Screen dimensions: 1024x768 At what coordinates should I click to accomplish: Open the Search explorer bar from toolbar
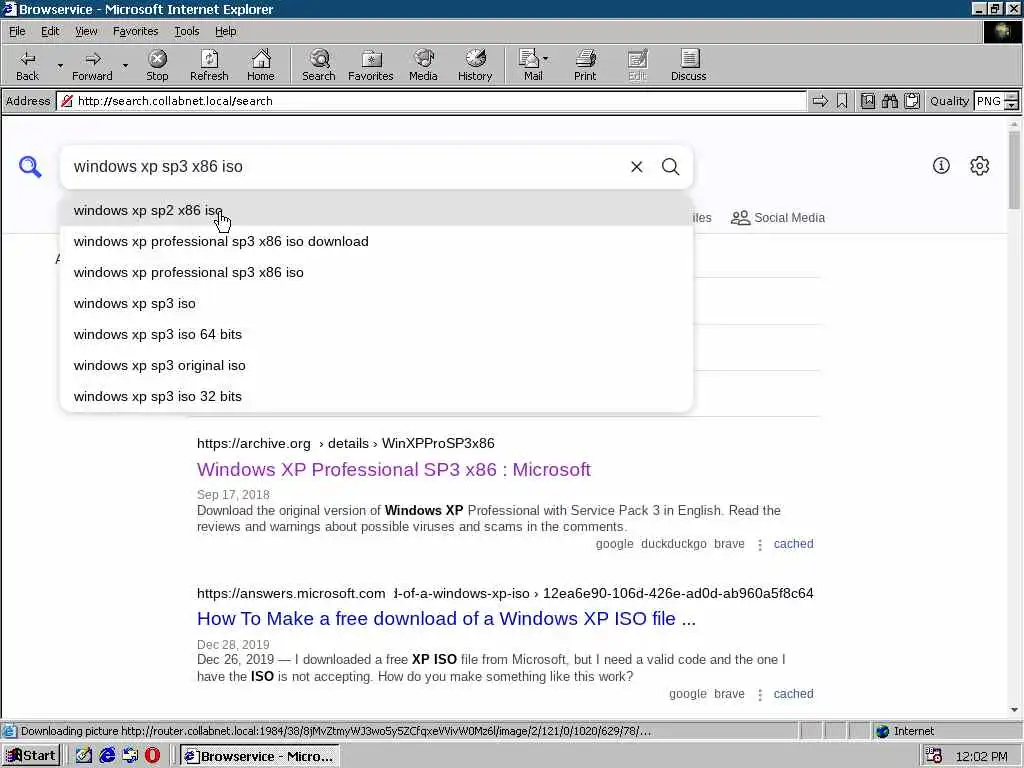point(319,66)
